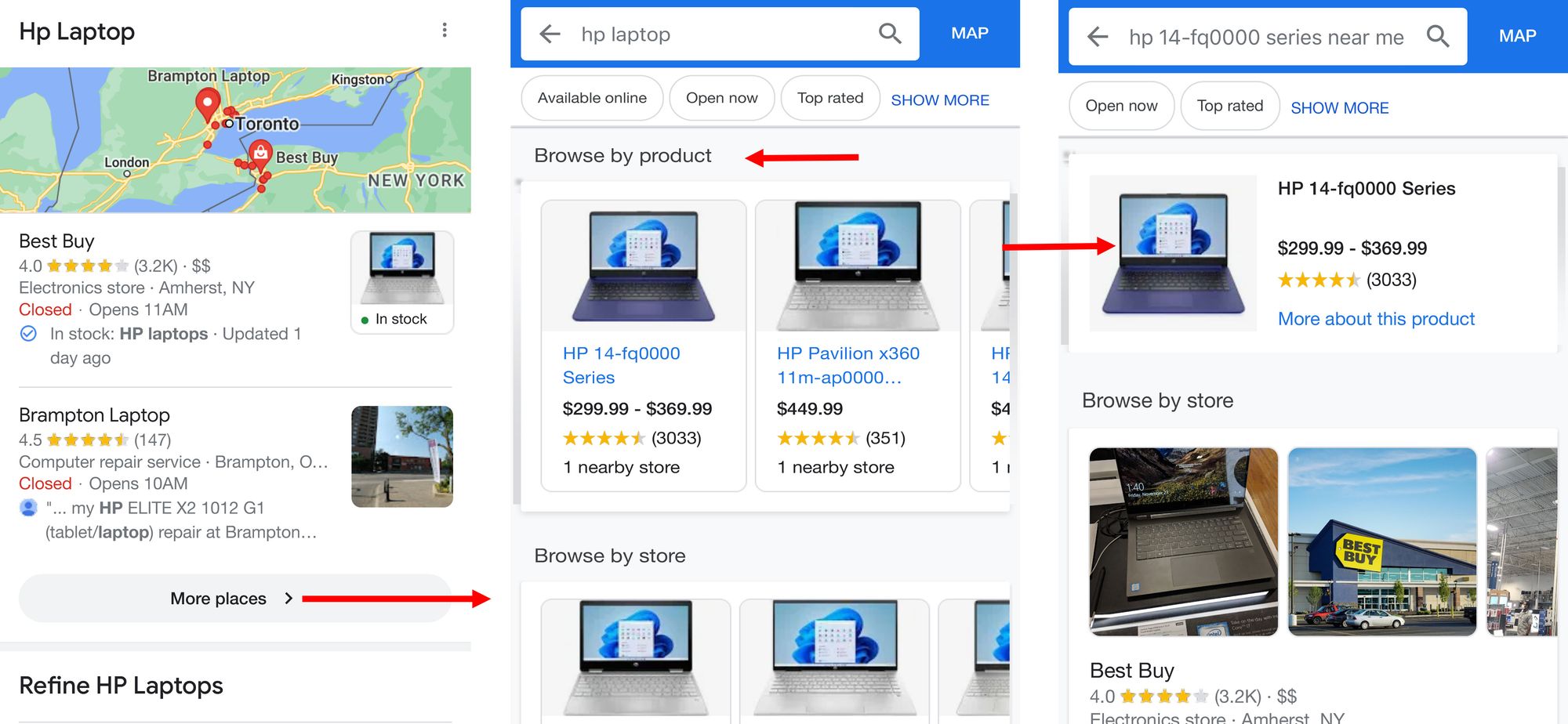Click 1 nearby store under HP Pavilion x360
1568x724 pixels.
click(836, 468)
